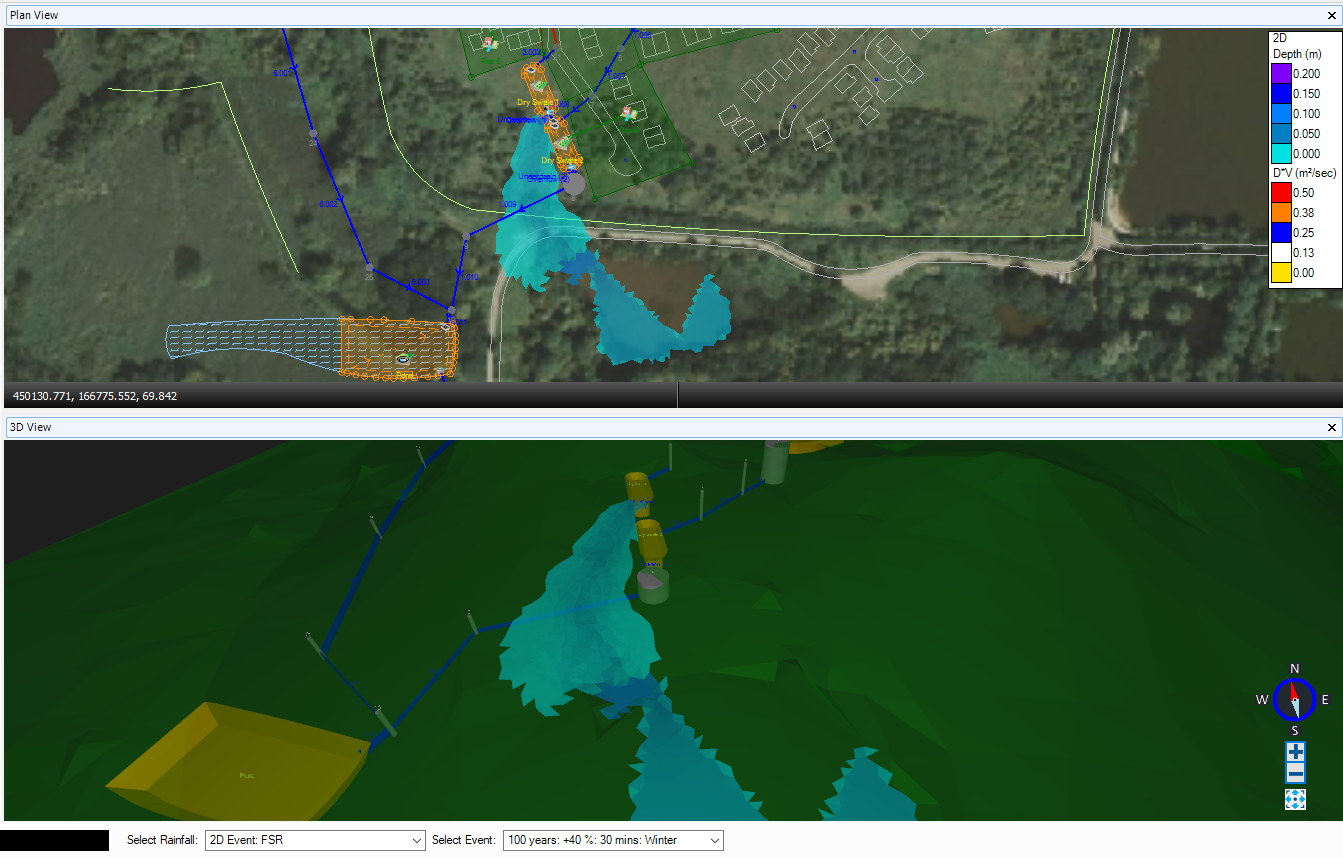1343x858 pixels.
Task: Click the N label on the compass
Action: 1295,669
